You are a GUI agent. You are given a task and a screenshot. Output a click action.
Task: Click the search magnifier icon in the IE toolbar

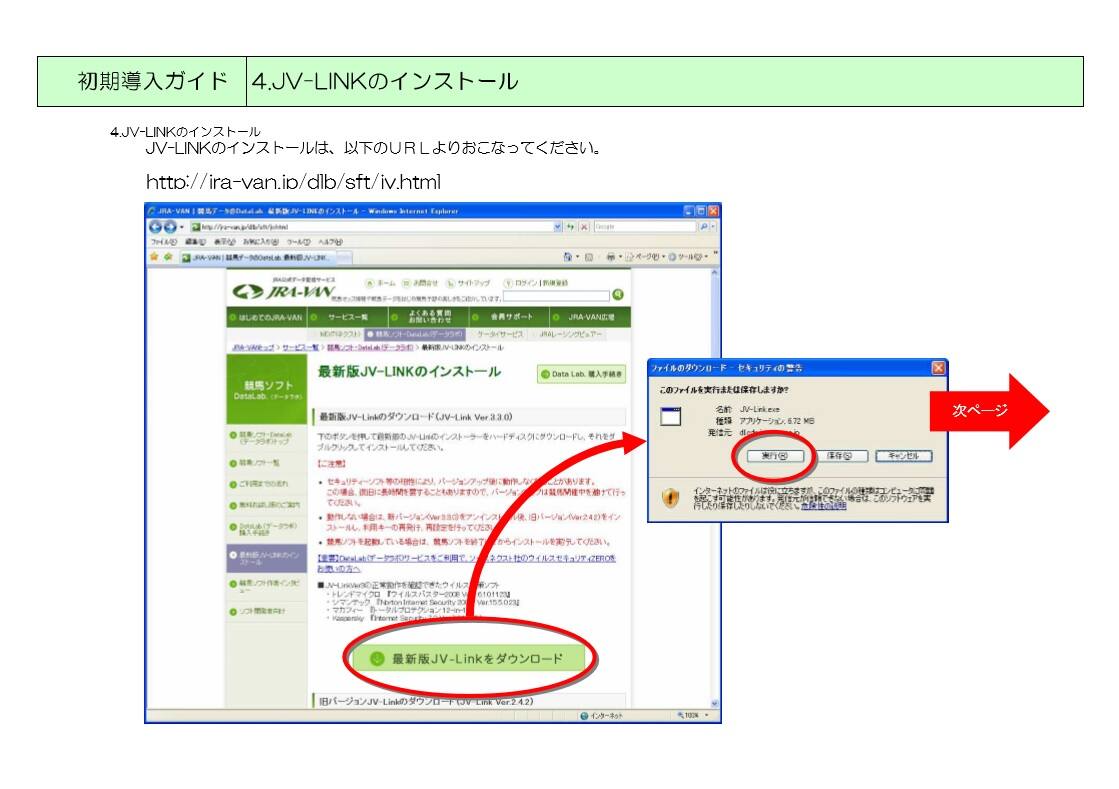coord(704,227)
